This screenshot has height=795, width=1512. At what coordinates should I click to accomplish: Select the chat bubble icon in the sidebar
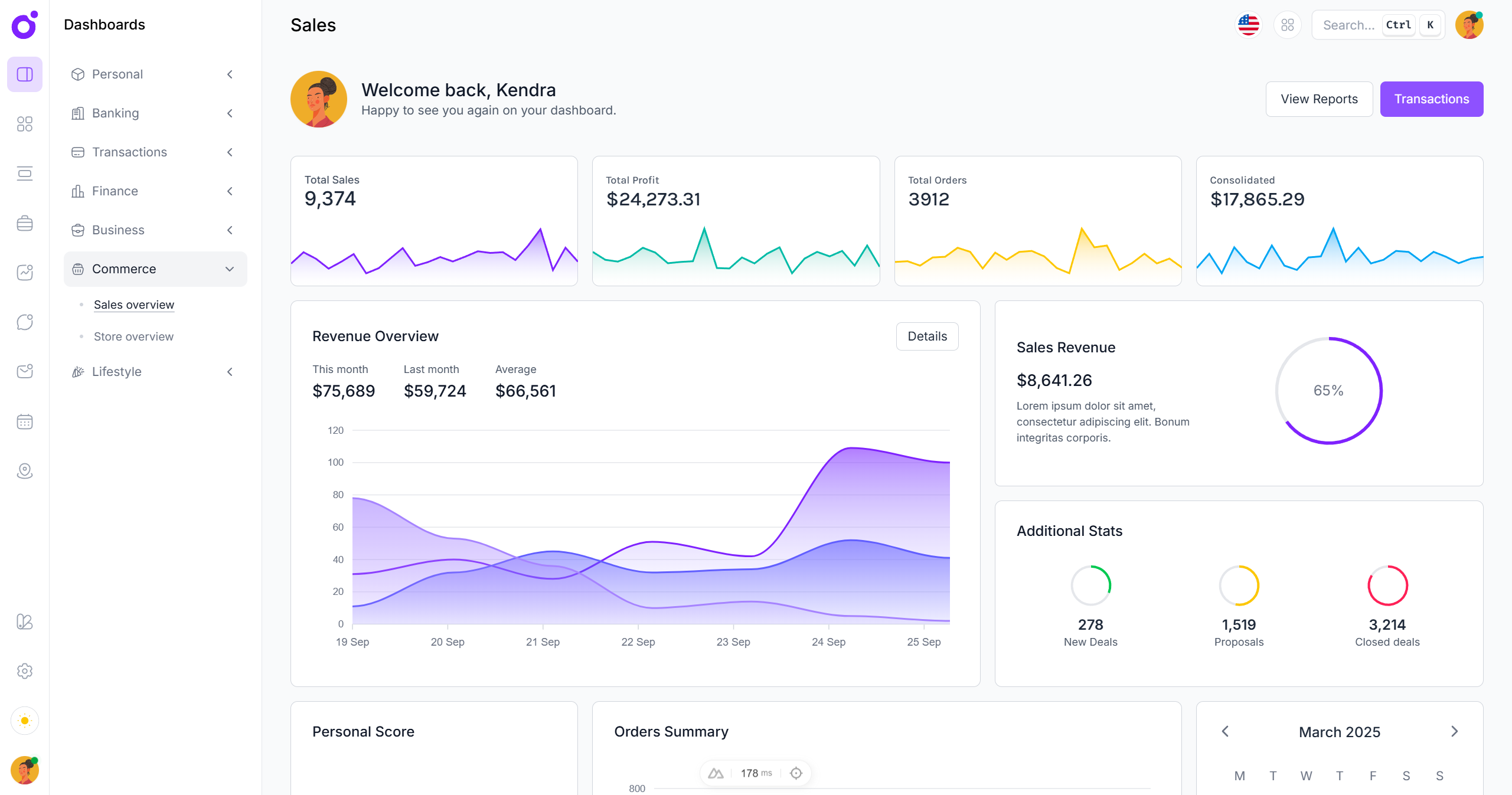pyautogui.click(x=24, y=322)
